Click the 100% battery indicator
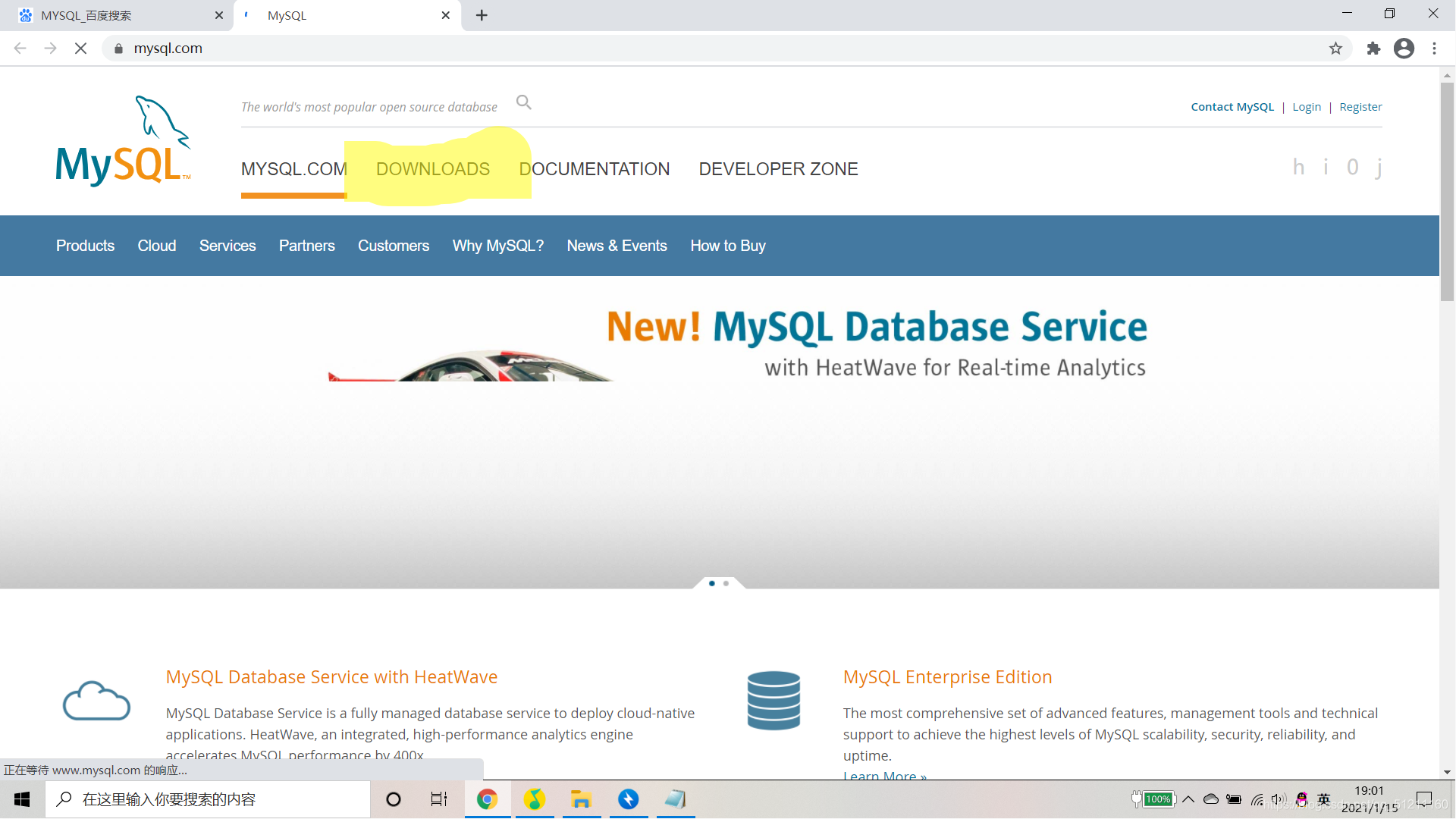Image resolution: width=1456 pixels, height=819 pixels. (1153, 799)
